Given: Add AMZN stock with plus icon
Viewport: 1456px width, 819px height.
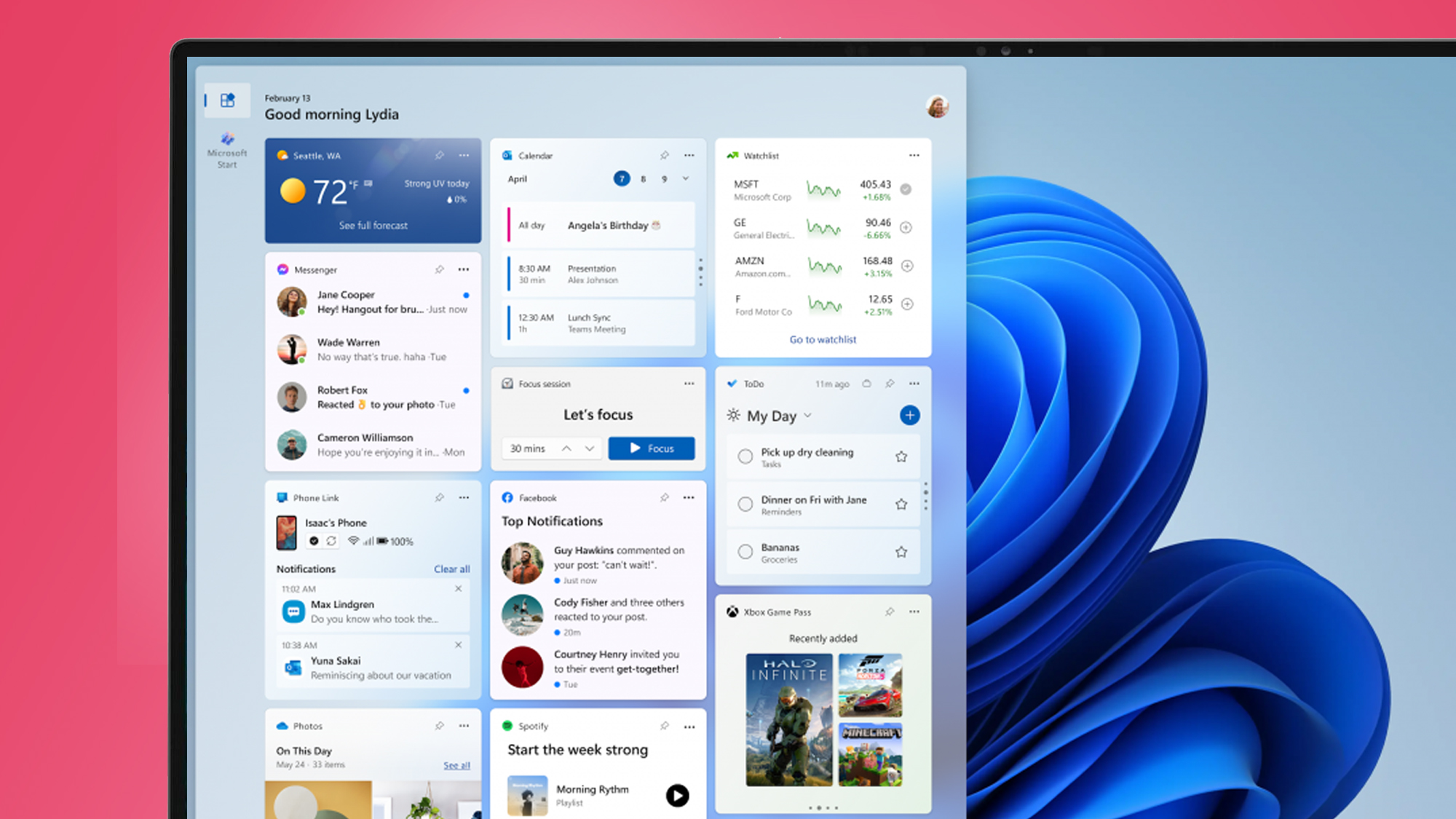Looking at the screenshot, I should tap(907, 266).
